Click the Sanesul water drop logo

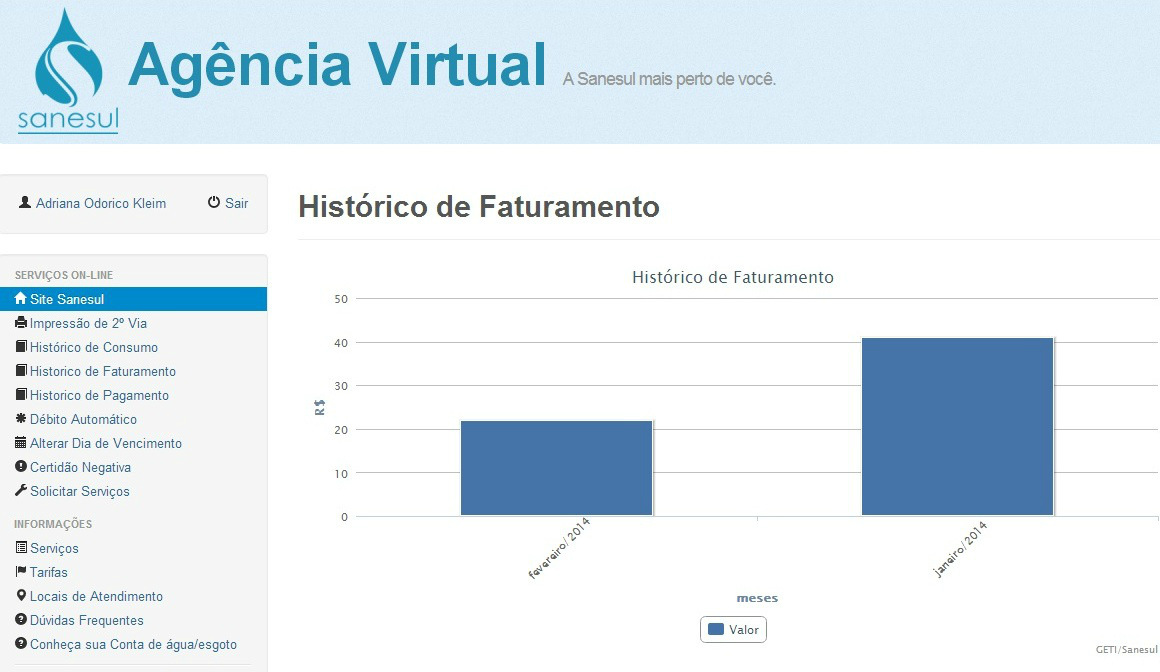click(68, 70)
